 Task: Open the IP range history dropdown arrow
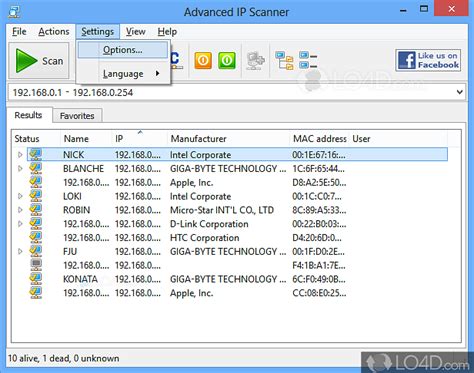tap(460, 92)
